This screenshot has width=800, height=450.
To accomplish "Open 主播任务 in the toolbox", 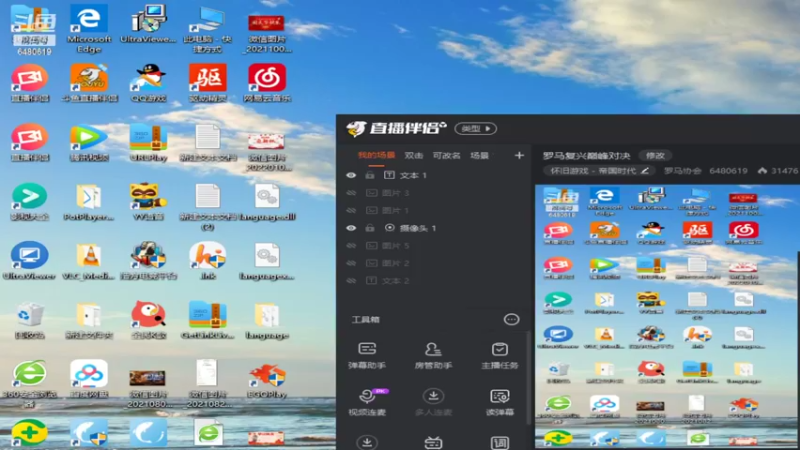I will tap(499, 356).
